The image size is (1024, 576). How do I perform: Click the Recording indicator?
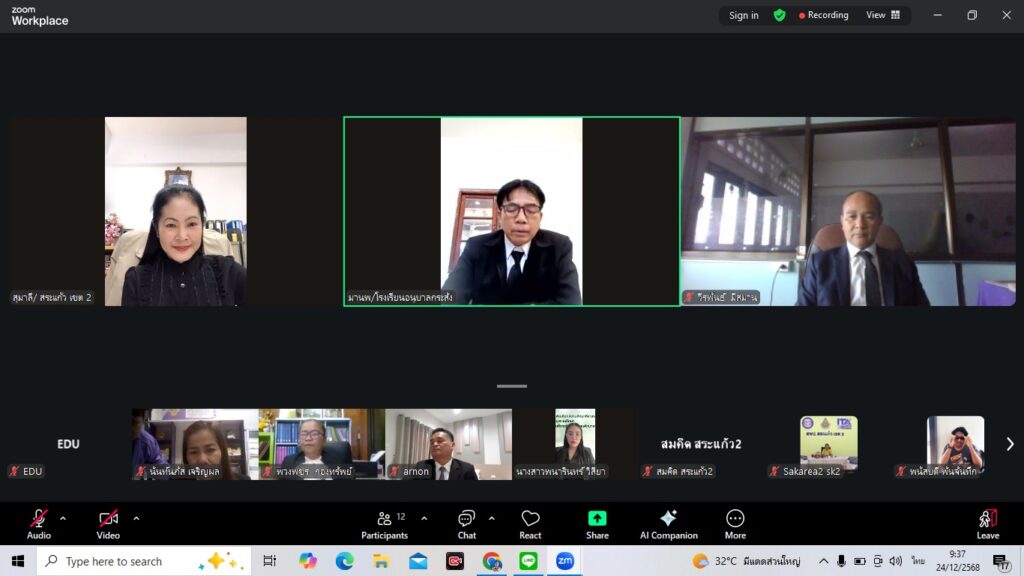823,15
